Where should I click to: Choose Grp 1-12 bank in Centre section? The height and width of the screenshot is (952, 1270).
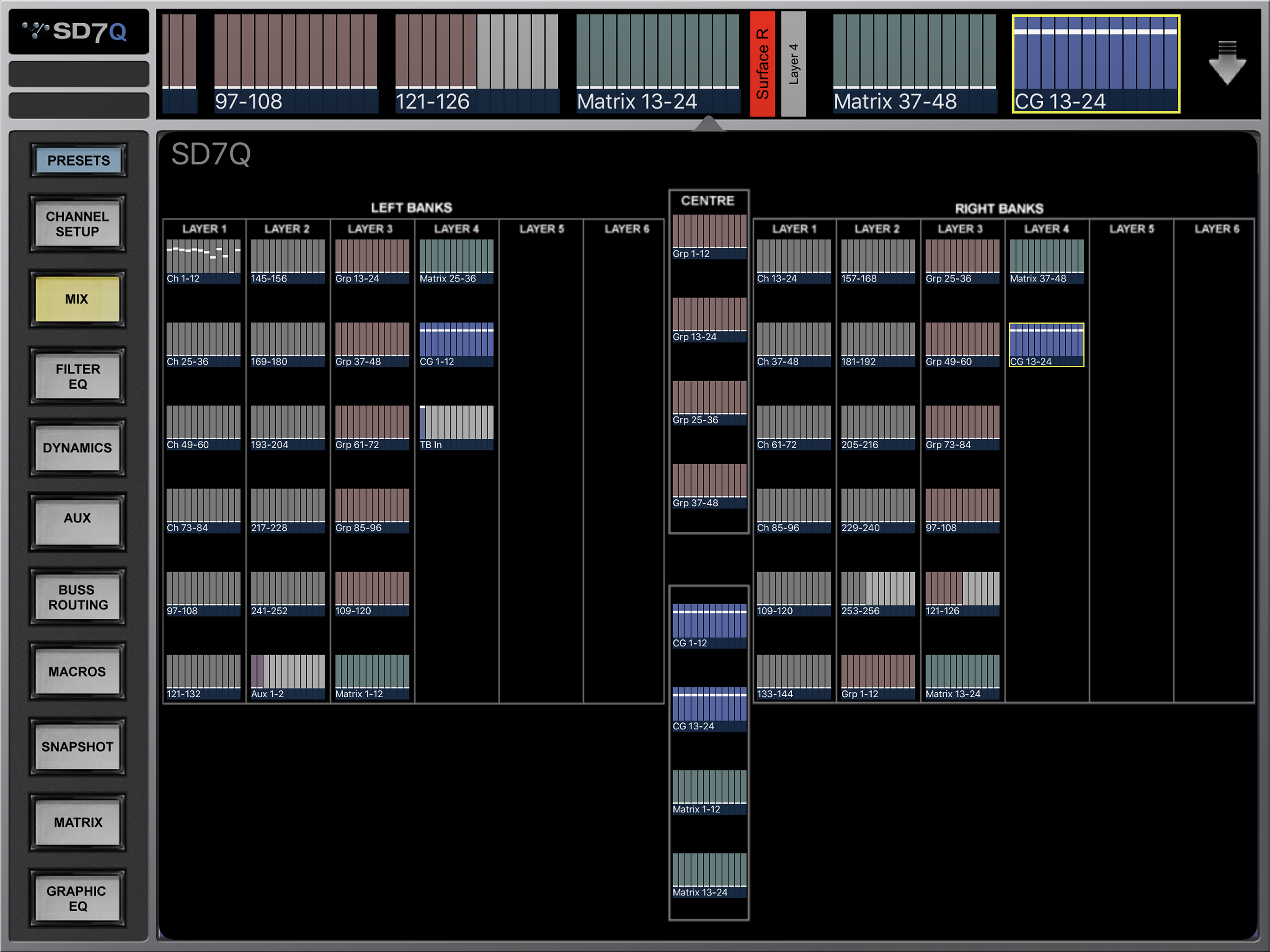coord(709,237)
